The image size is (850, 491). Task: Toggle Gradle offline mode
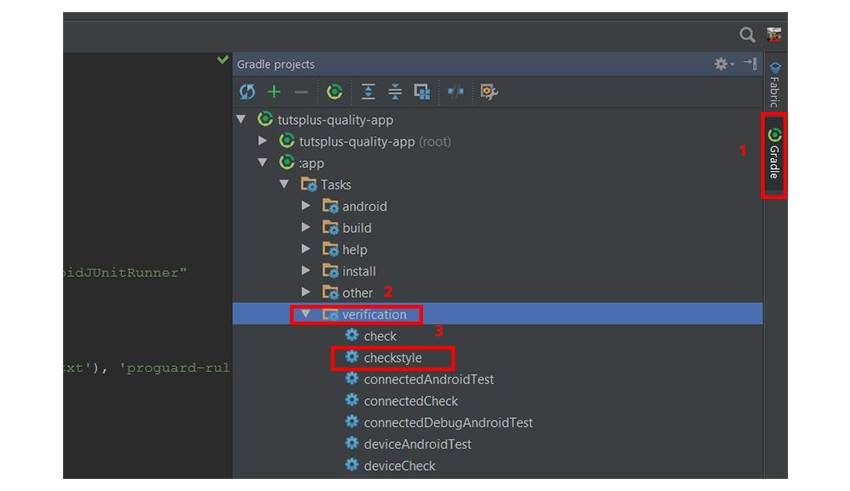coord(455,92)
